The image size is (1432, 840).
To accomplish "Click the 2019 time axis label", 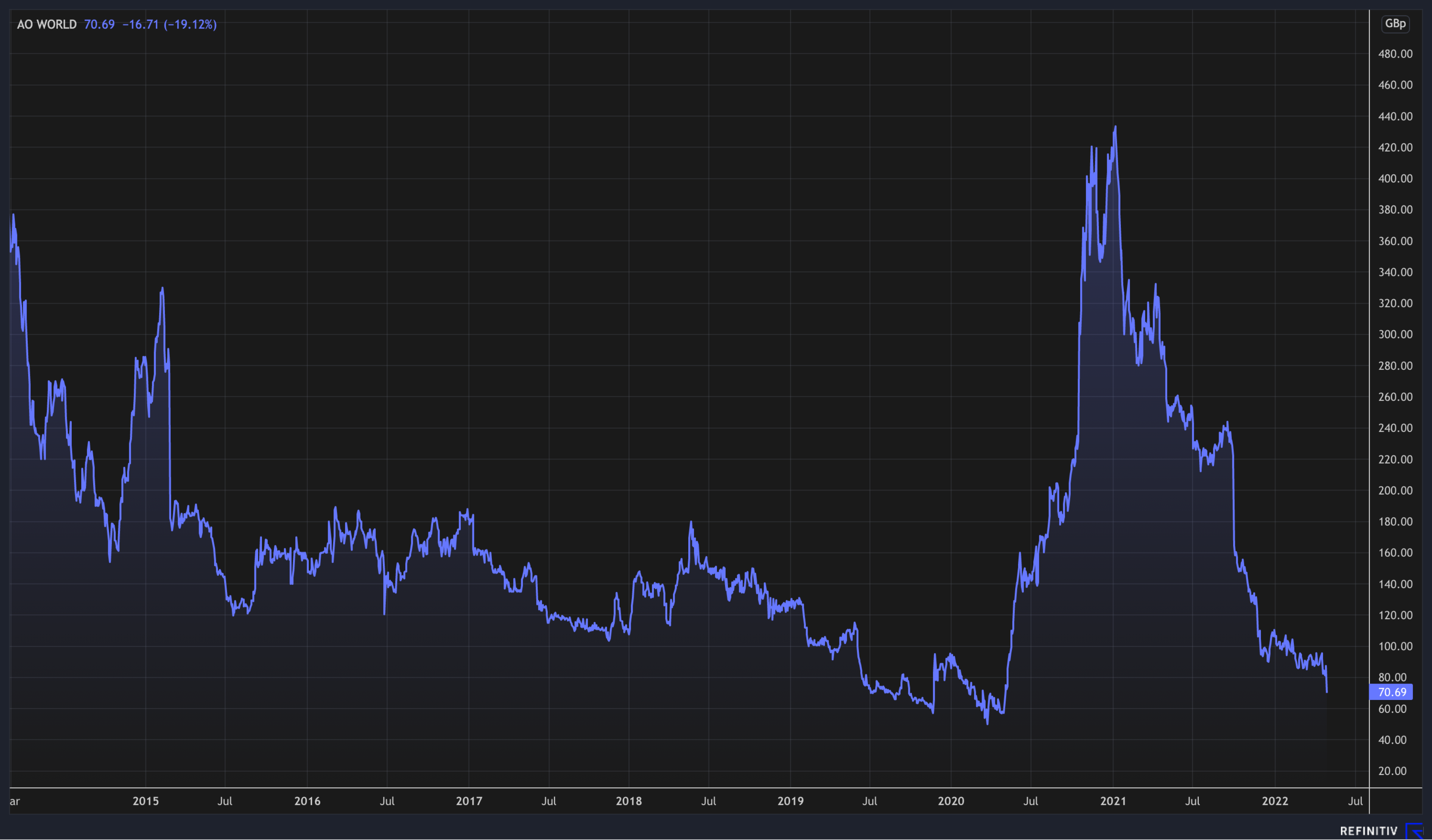I will (x=791, y=801).
